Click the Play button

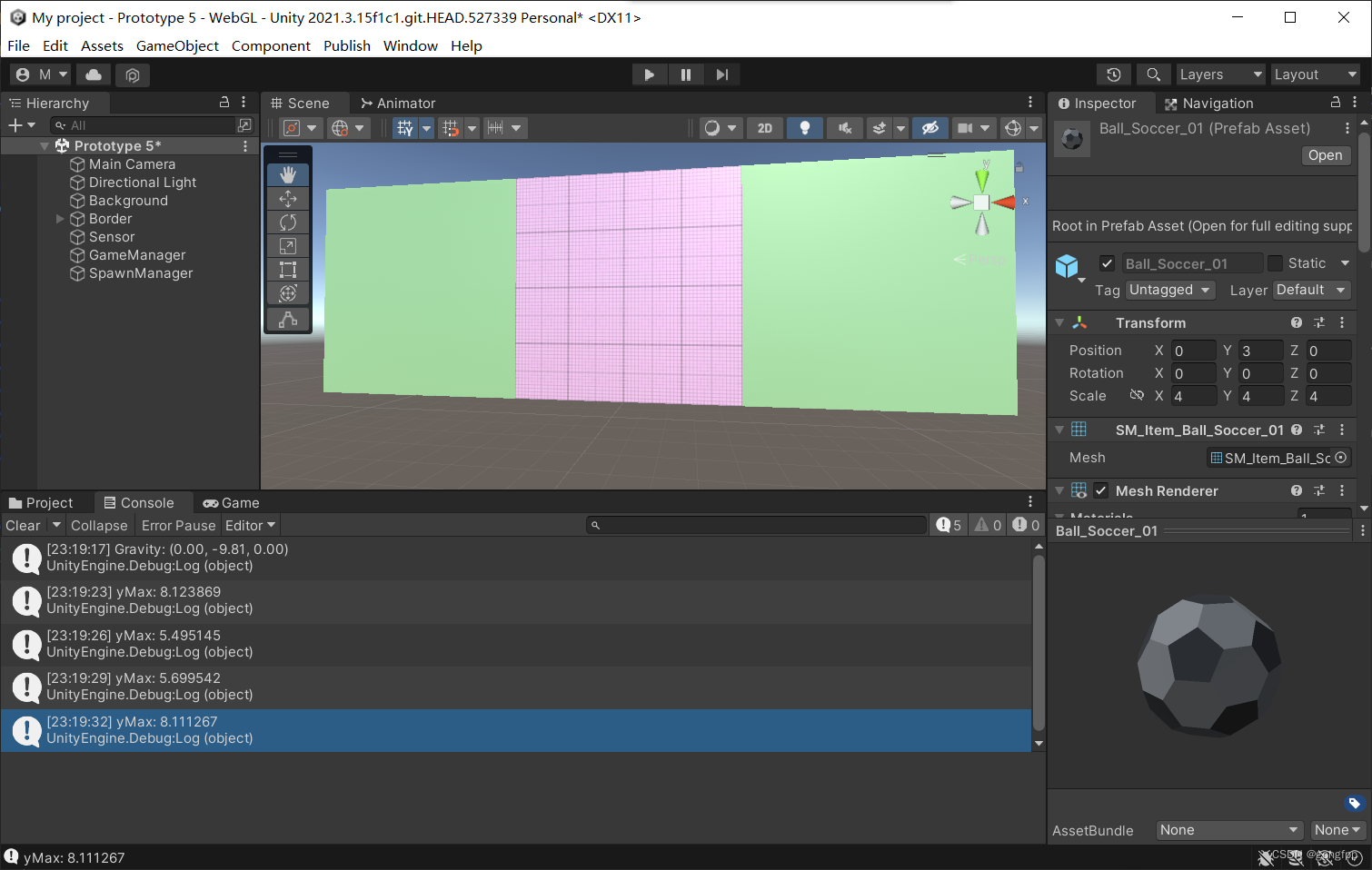[649, 74]
